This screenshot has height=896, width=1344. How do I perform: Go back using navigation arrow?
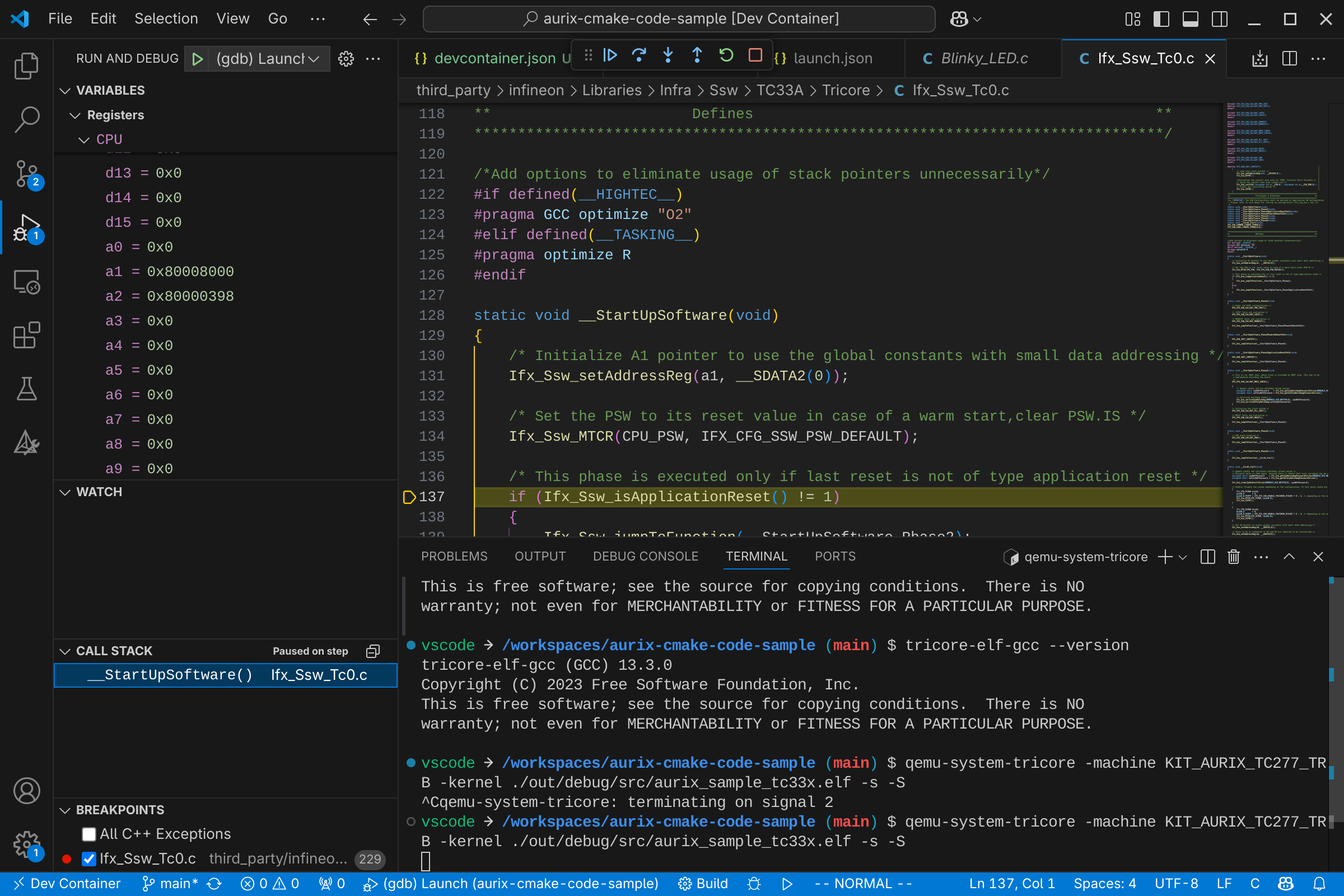(370, 20)
